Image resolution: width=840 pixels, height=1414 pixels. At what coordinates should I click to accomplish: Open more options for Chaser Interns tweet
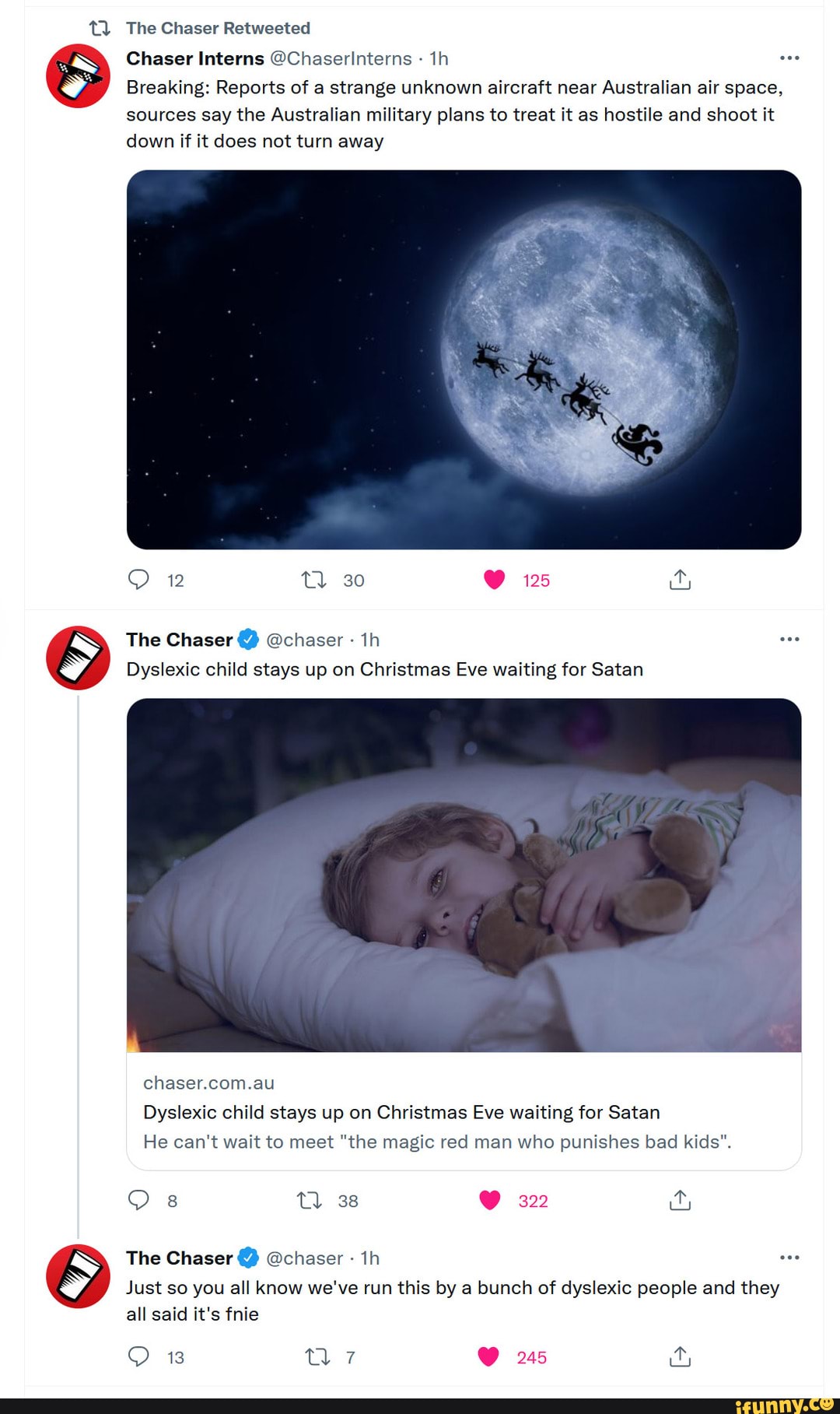tap(789, 58)
